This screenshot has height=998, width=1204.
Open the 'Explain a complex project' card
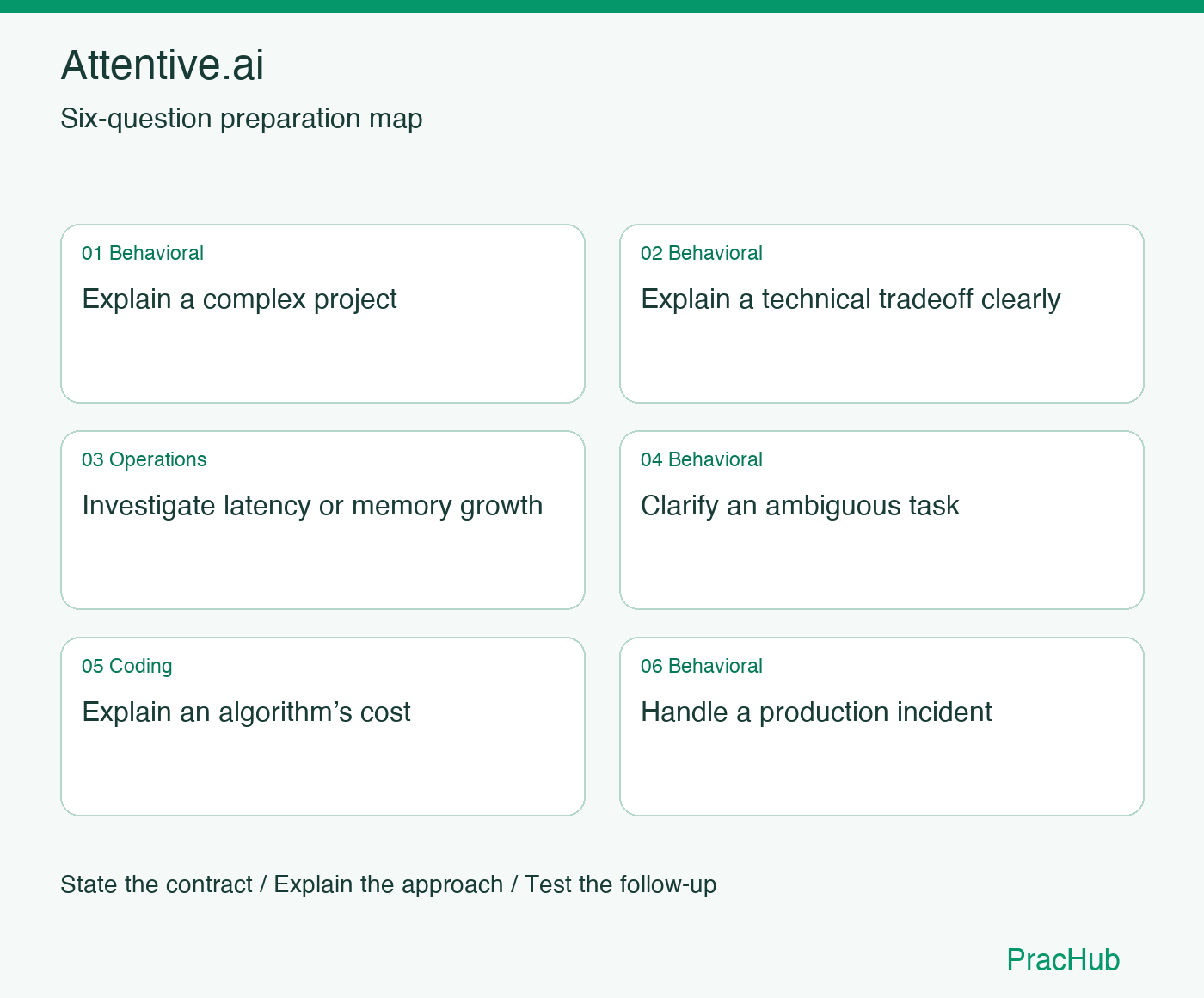coord(322,314)
